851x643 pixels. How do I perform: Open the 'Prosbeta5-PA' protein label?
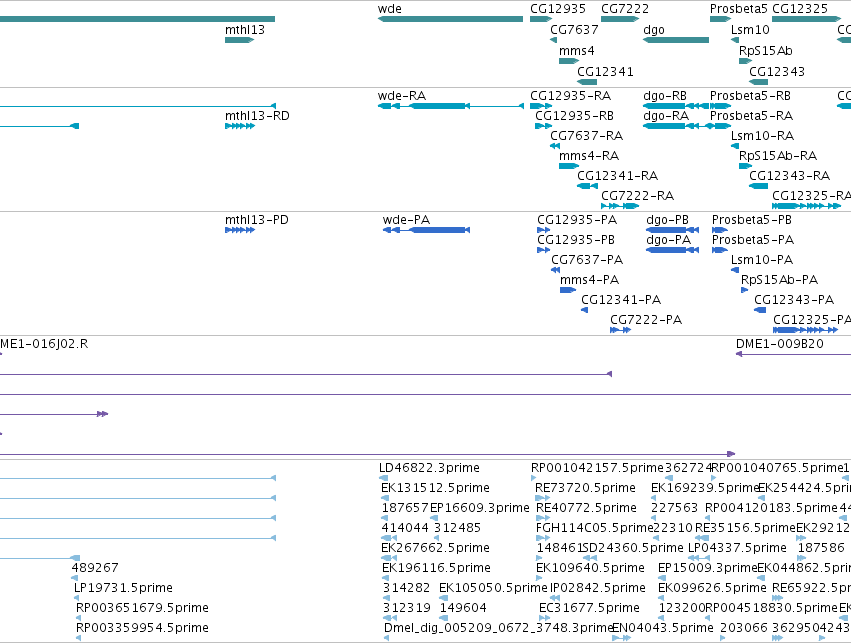click(753, 240)
